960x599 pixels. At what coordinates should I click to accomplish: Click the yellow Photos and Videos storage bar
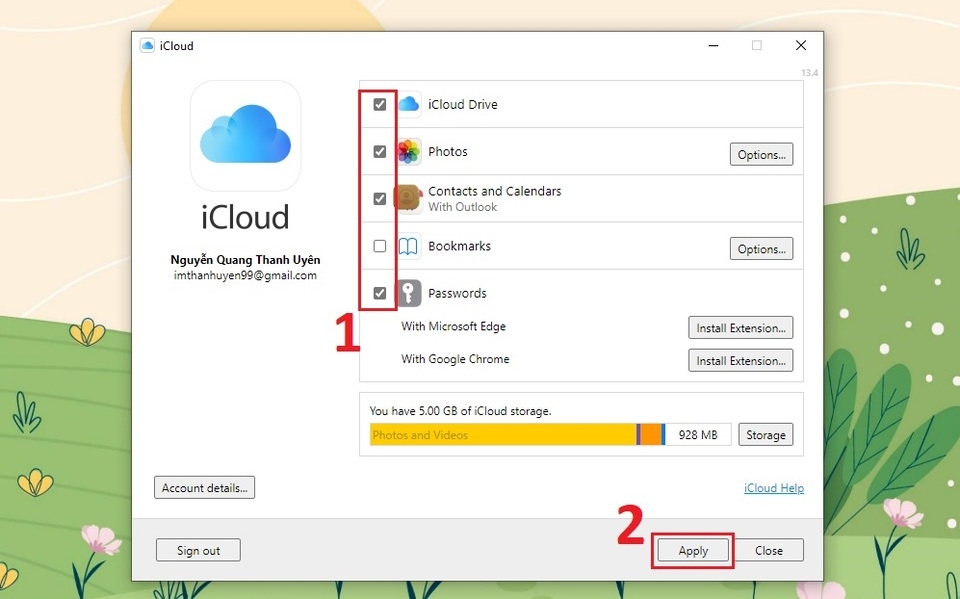coord(502,435)
